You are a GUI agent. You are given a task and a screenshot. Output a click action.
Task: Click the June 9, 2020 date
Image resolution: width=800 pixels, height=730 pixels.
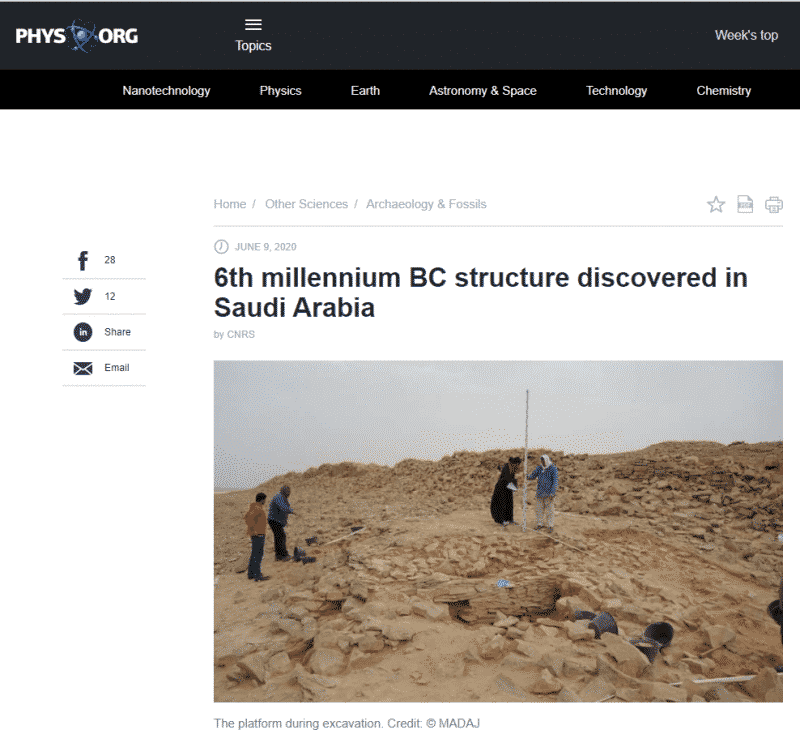265,247
